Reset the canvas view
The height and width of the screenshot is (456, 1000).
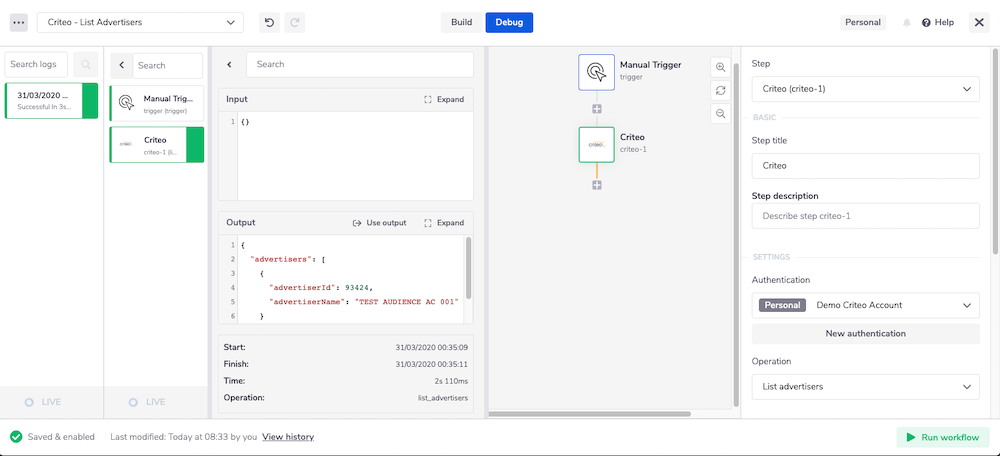[721, 91]
